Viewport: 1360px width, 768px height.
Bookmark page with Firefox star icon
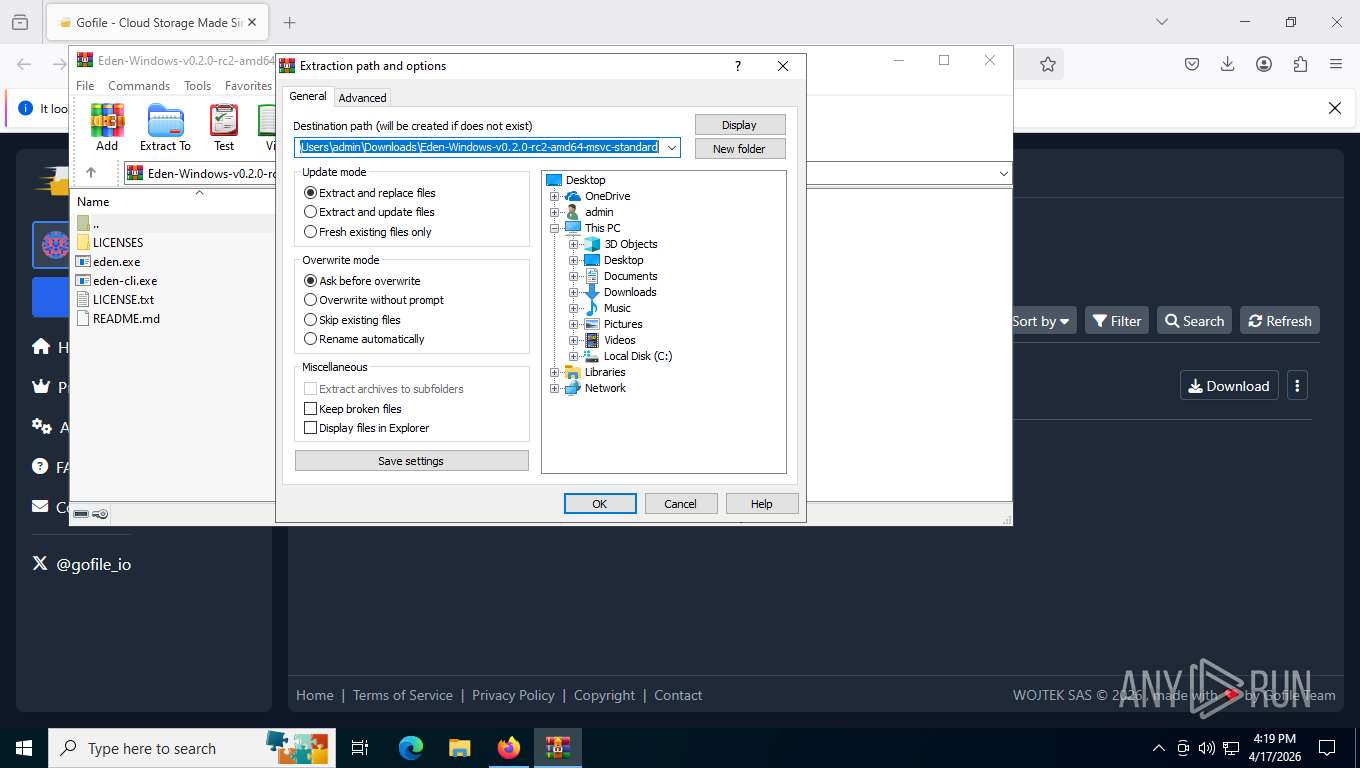[x=1047, y=64]
